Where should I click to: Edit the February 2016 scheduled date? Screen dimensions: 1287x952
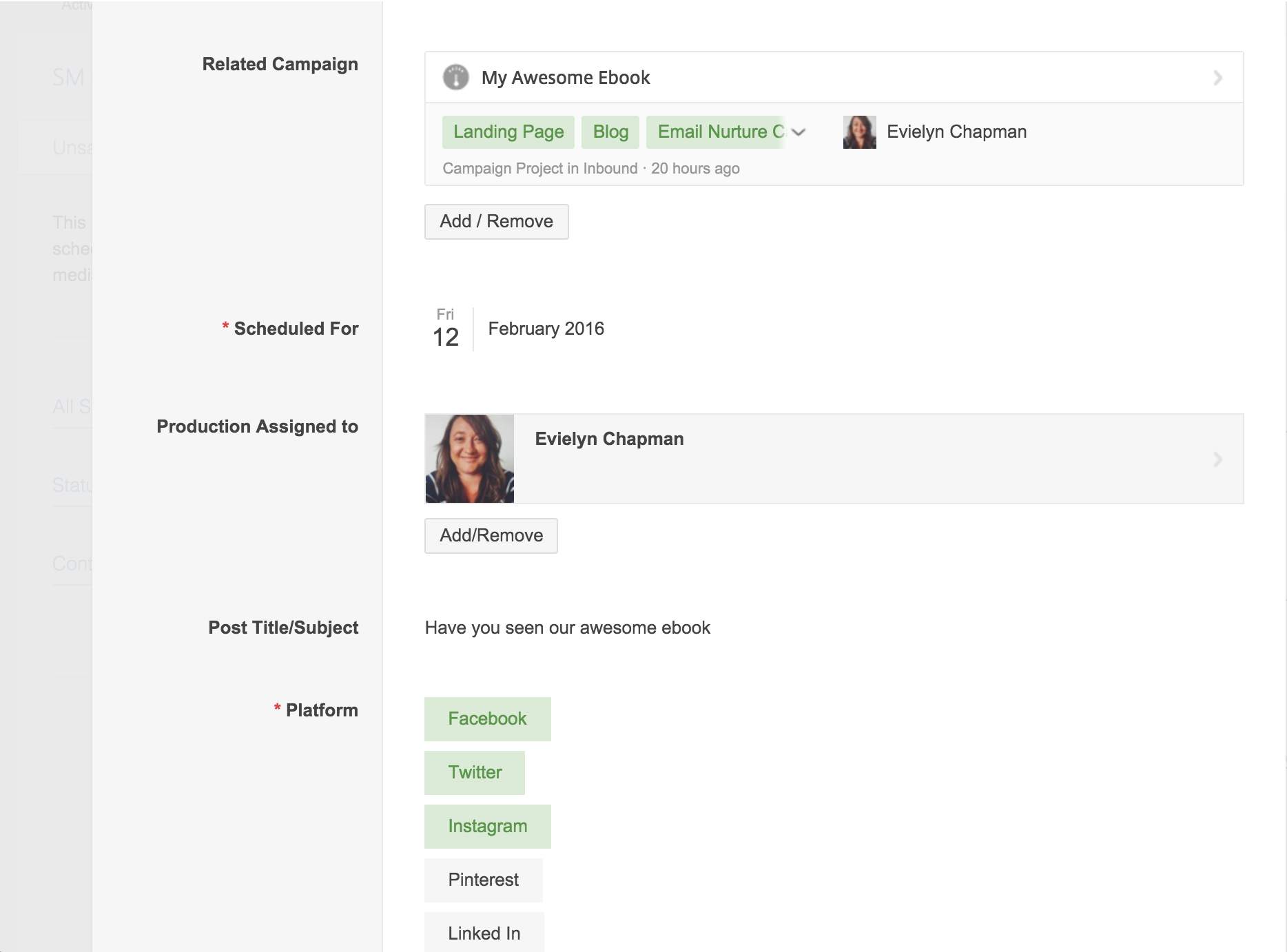[546, 329]
